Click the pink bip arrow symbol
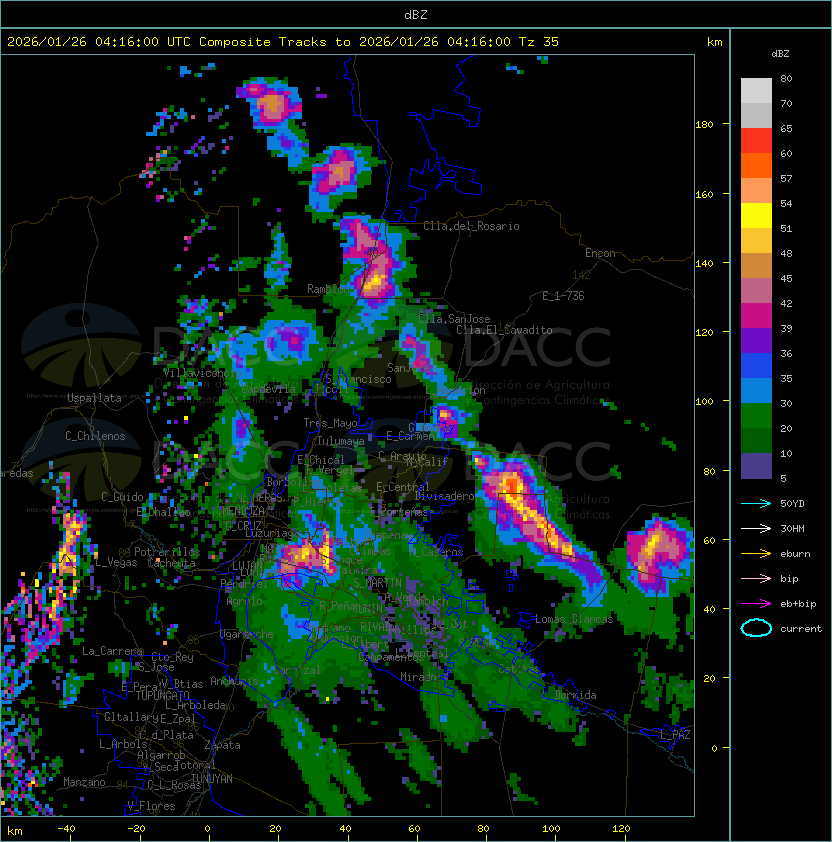Screen dimensions: 832x842 756,578
